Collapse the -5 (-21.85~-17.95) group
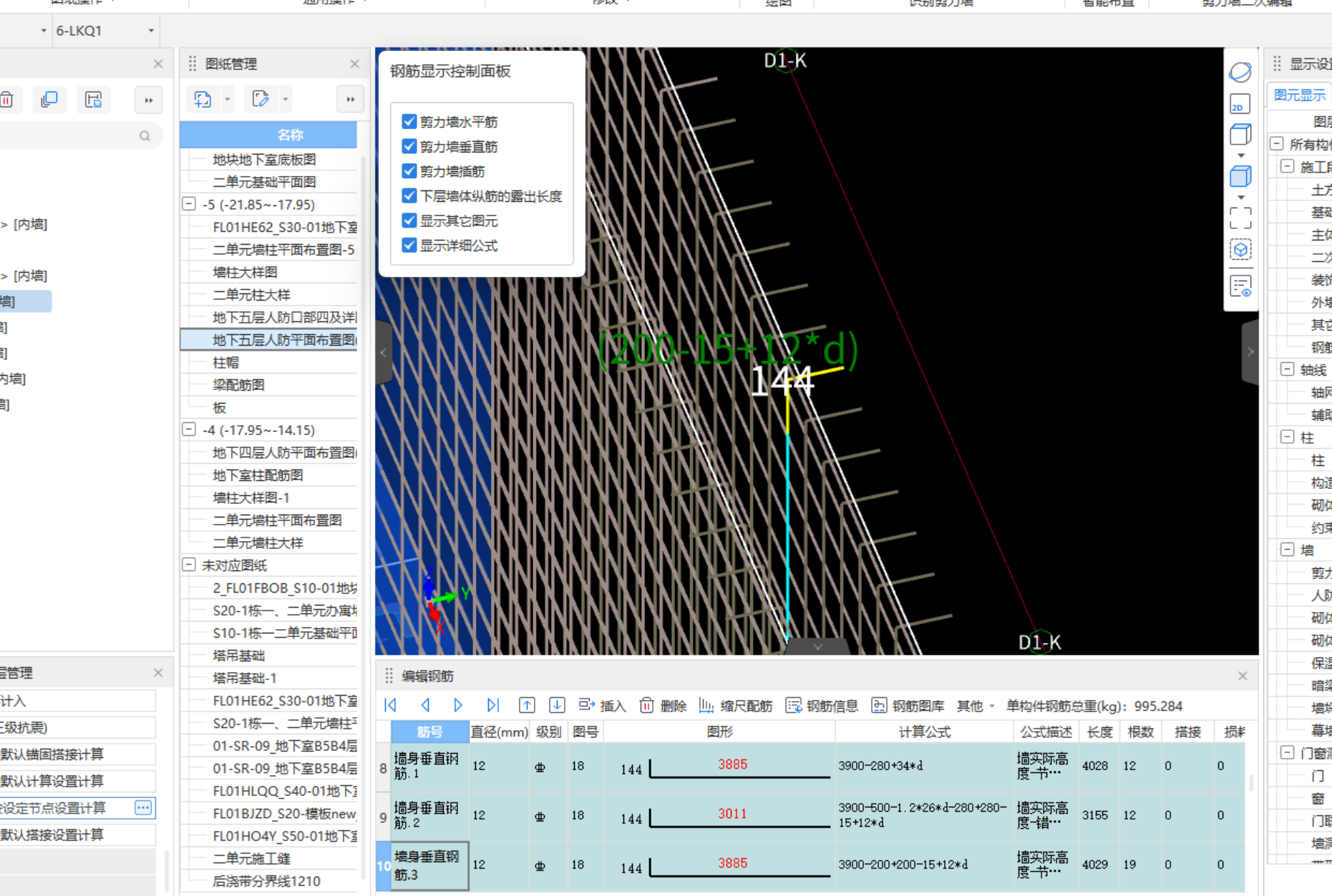The image size is (1332, 896). (189, 204)
